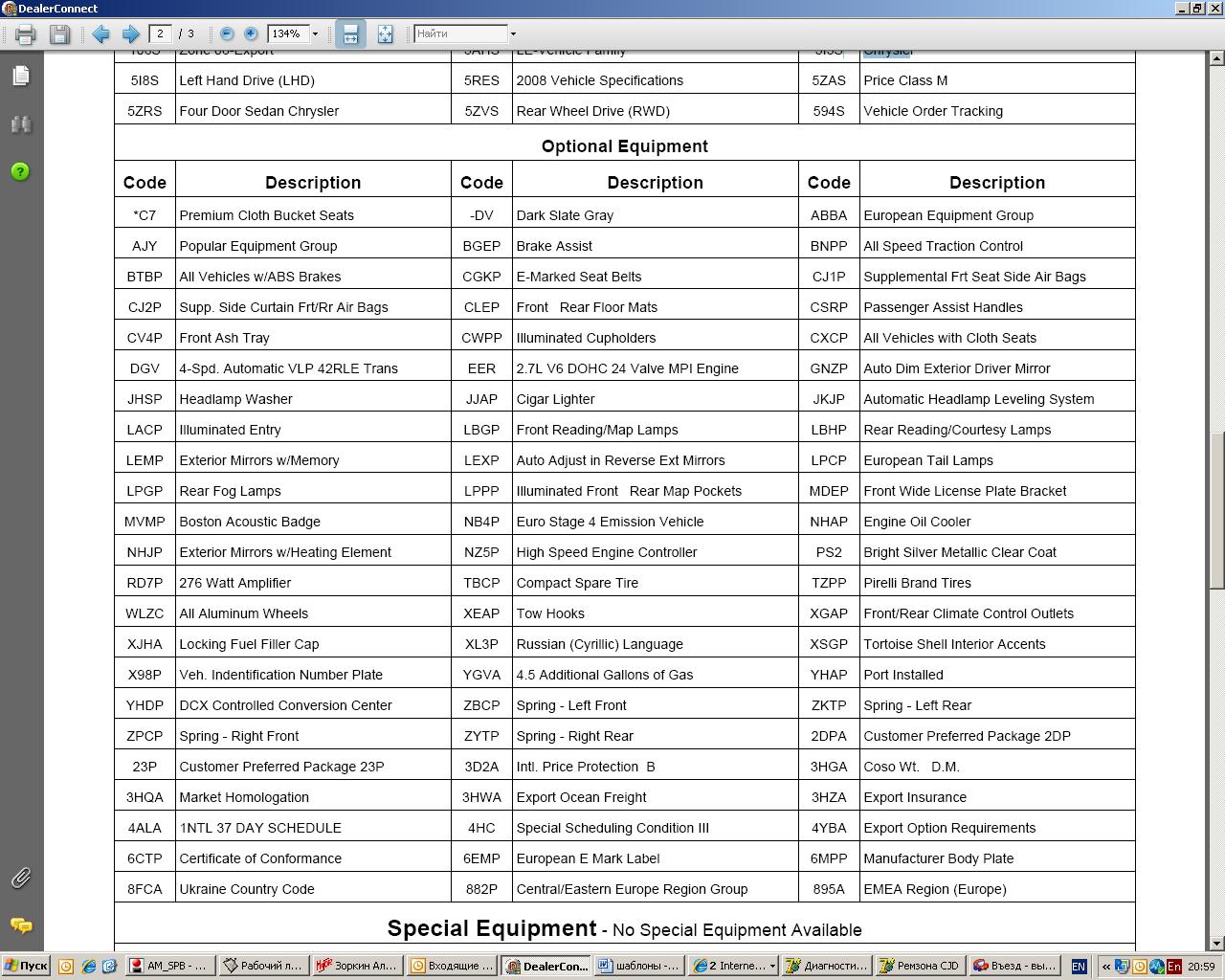This screenshot has height=980, width=1225.
Task: Zoom in with the plus button
Action: [x=251, y=33]
